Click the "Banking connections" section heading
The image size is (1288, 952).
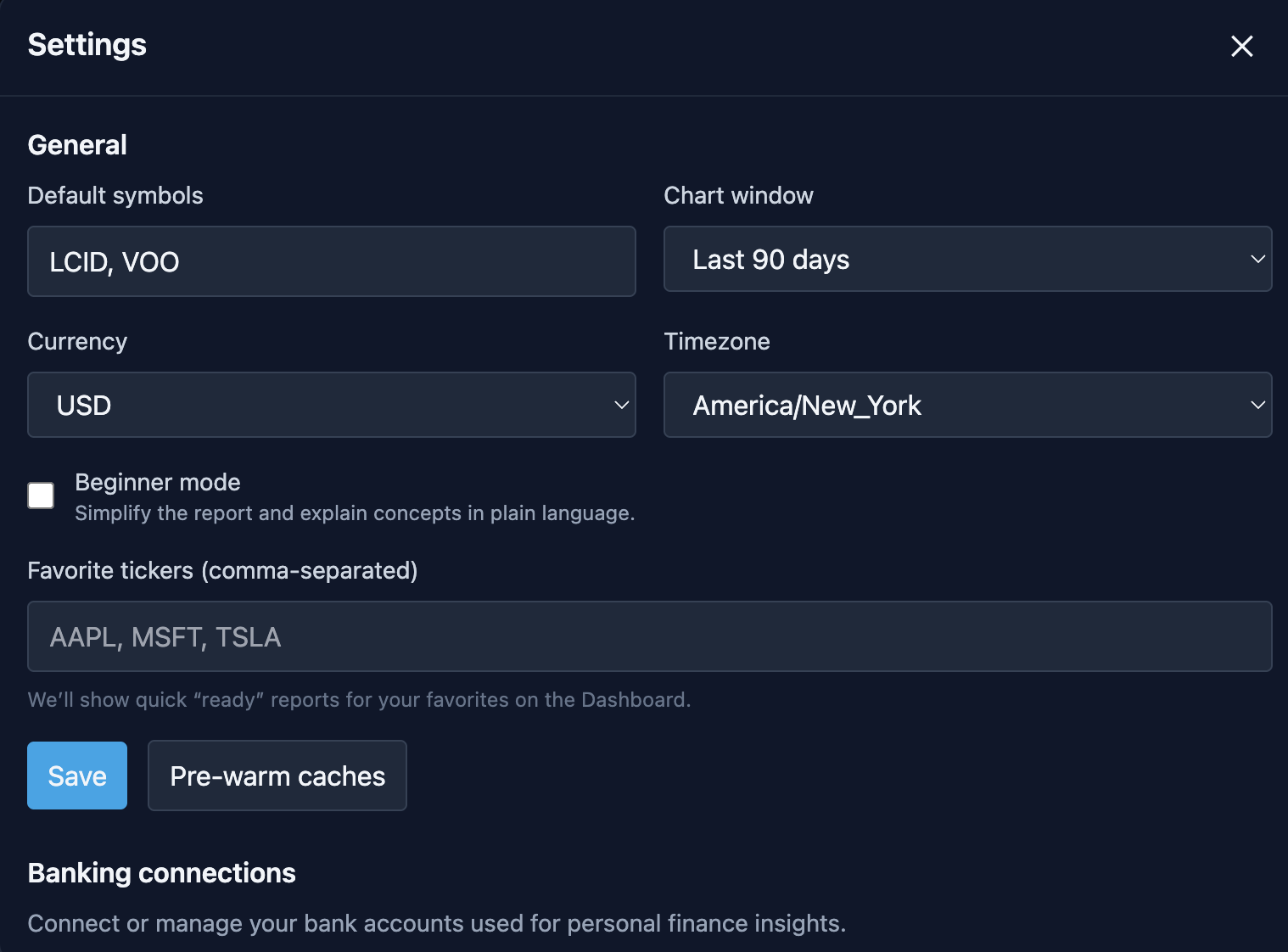tap(162, 873)
